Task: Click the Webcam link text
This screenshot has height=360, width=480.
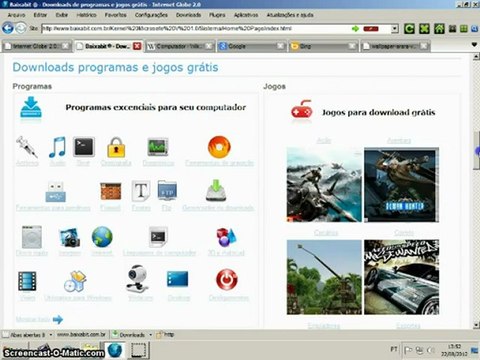Action: (x=141, y=298)
